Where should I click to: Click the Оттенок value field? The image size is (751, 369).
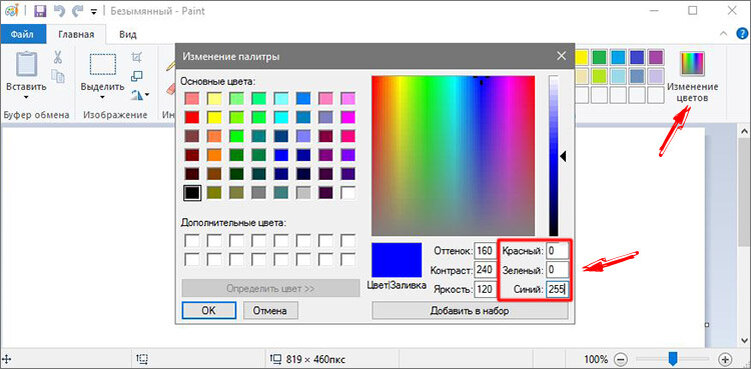485,251
